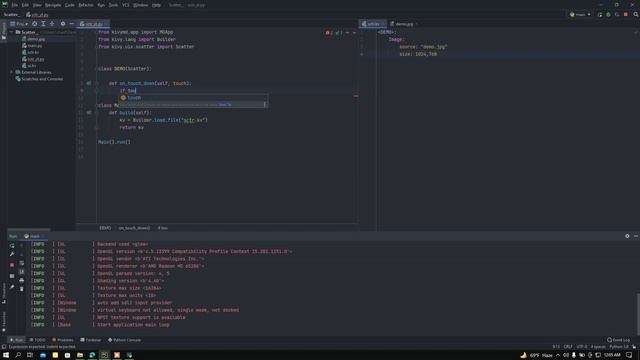
Task: Select the touch autocomplete suggestion
Action: coord(193,98)
